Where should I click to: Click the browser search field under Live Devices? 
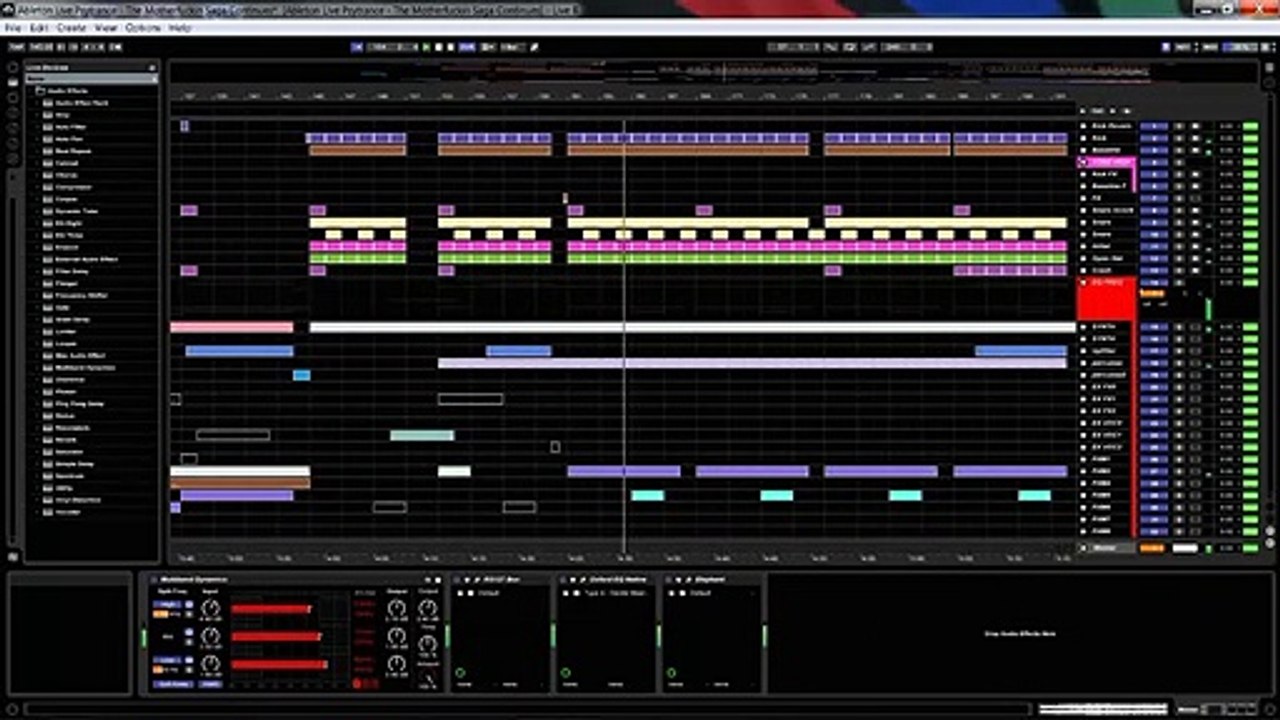pos(91,78)
